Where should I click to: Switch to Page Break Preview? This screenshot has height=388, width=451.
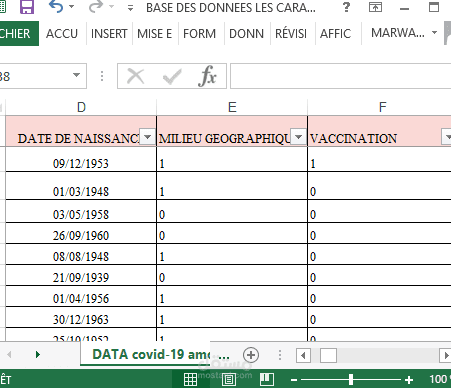[x=267, y=379]
